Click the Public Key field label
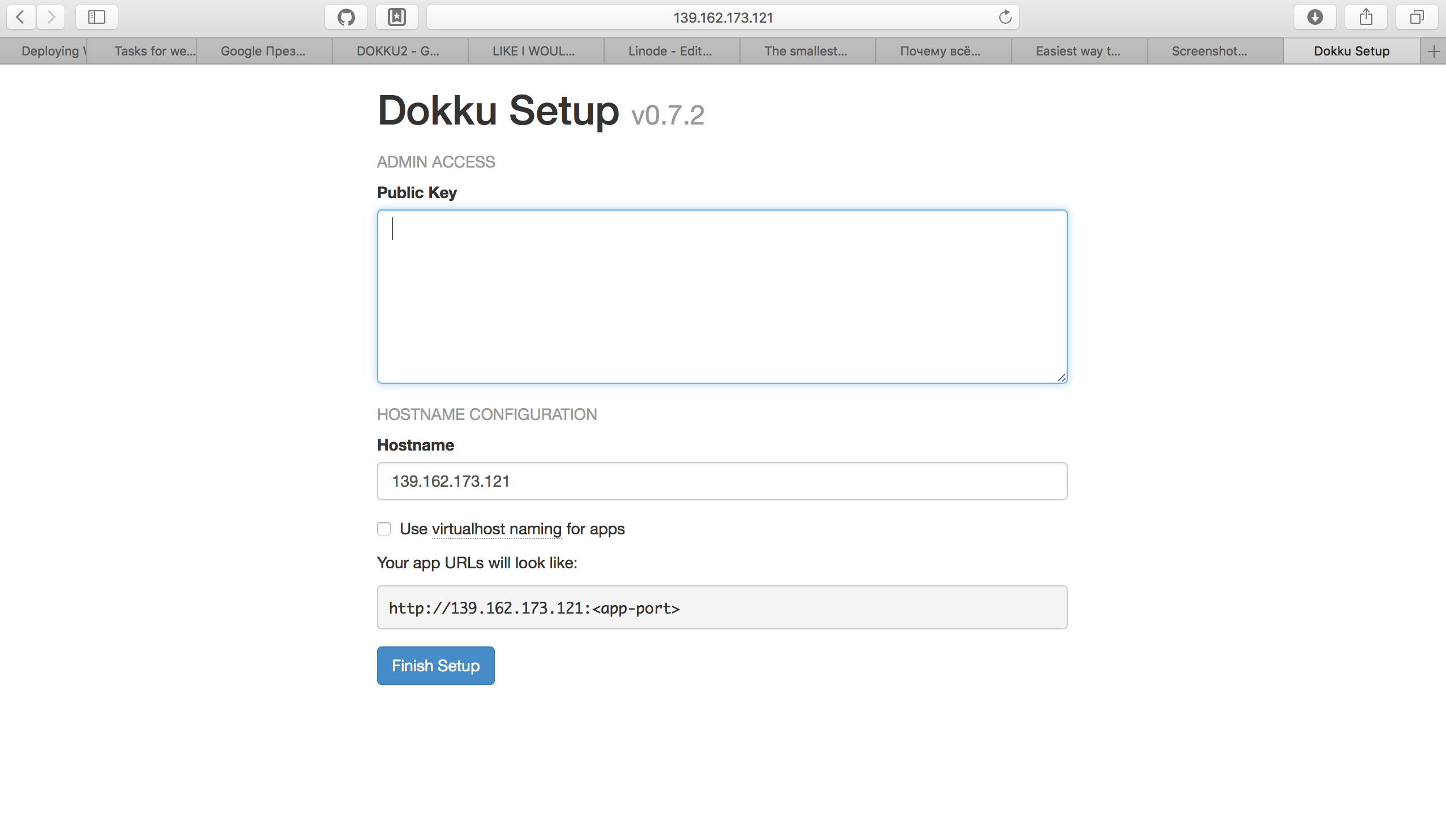 click(417, 193)
